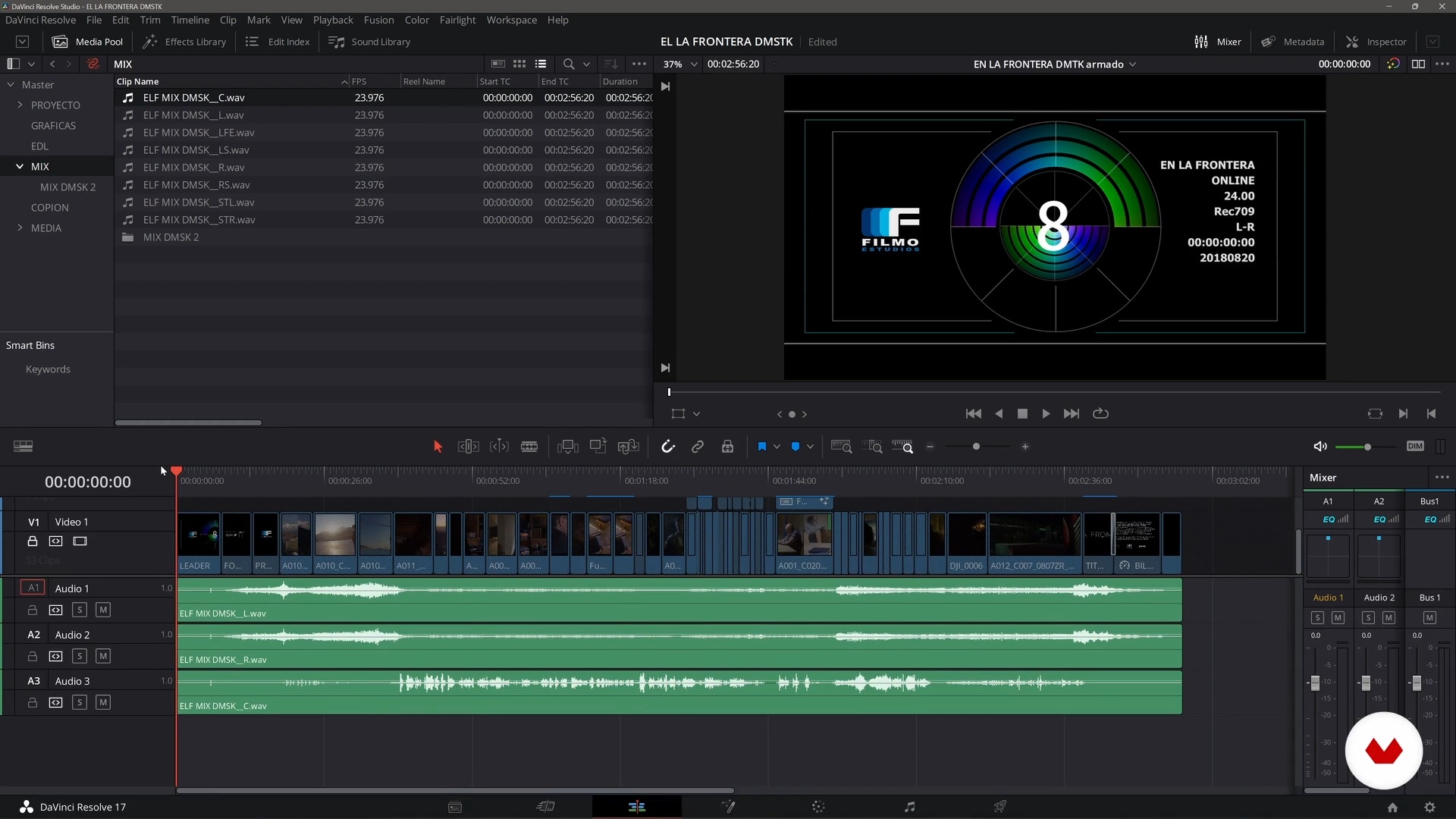Open the Sound Library panel
Image resolution: width=1456 pixels, height=819 pixels.
click(x=369, y=42)
